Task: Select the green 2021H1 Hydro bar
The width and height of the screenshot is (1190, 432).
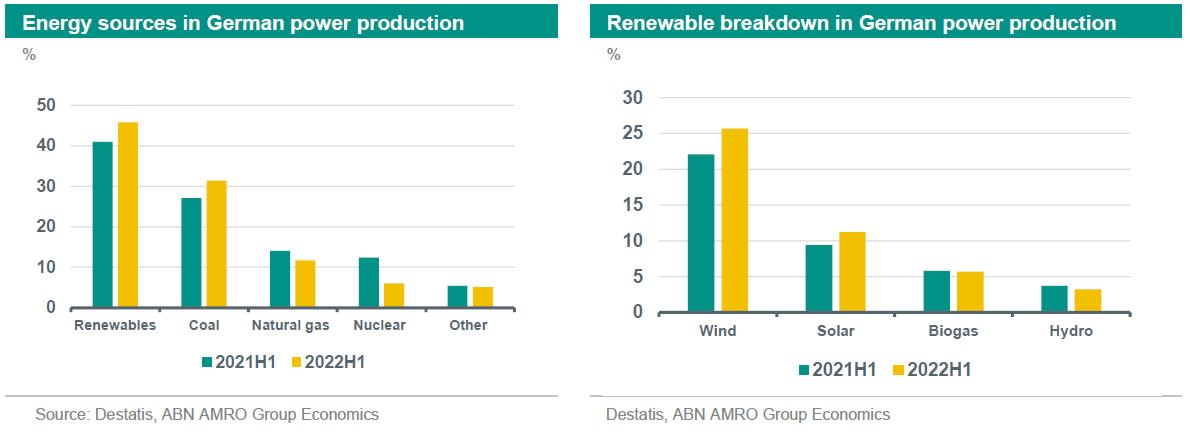Action: [1054, 299]
